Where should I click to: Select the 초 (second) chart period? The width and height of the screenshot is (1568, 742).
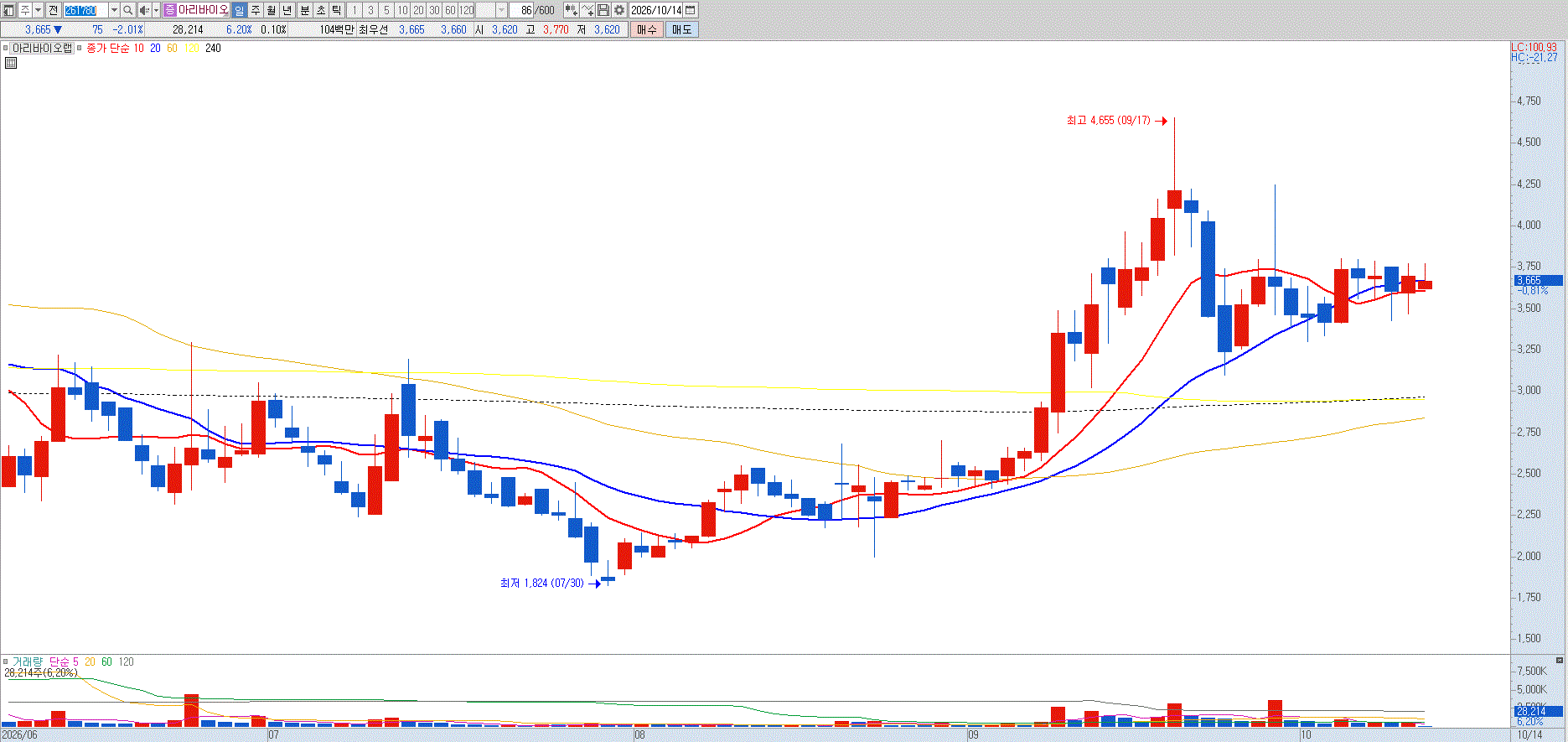(320, 10)
